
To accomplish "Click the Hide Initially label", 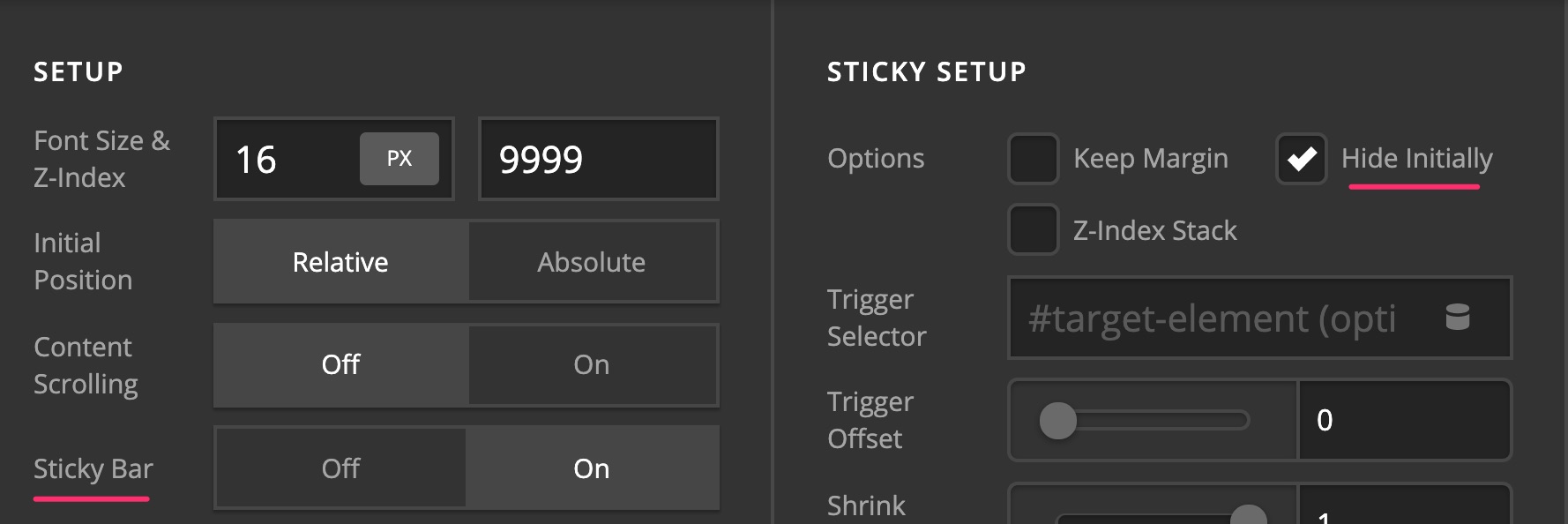I will pyautogui.click(x=1416, y=159).
